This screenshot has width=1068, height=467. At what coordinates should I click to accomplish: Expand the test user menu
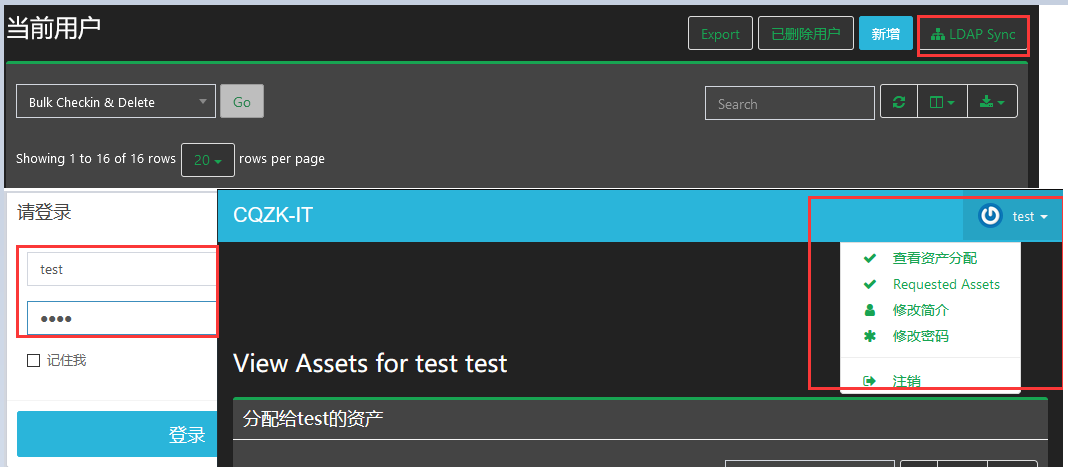[x=1013, y=216]
